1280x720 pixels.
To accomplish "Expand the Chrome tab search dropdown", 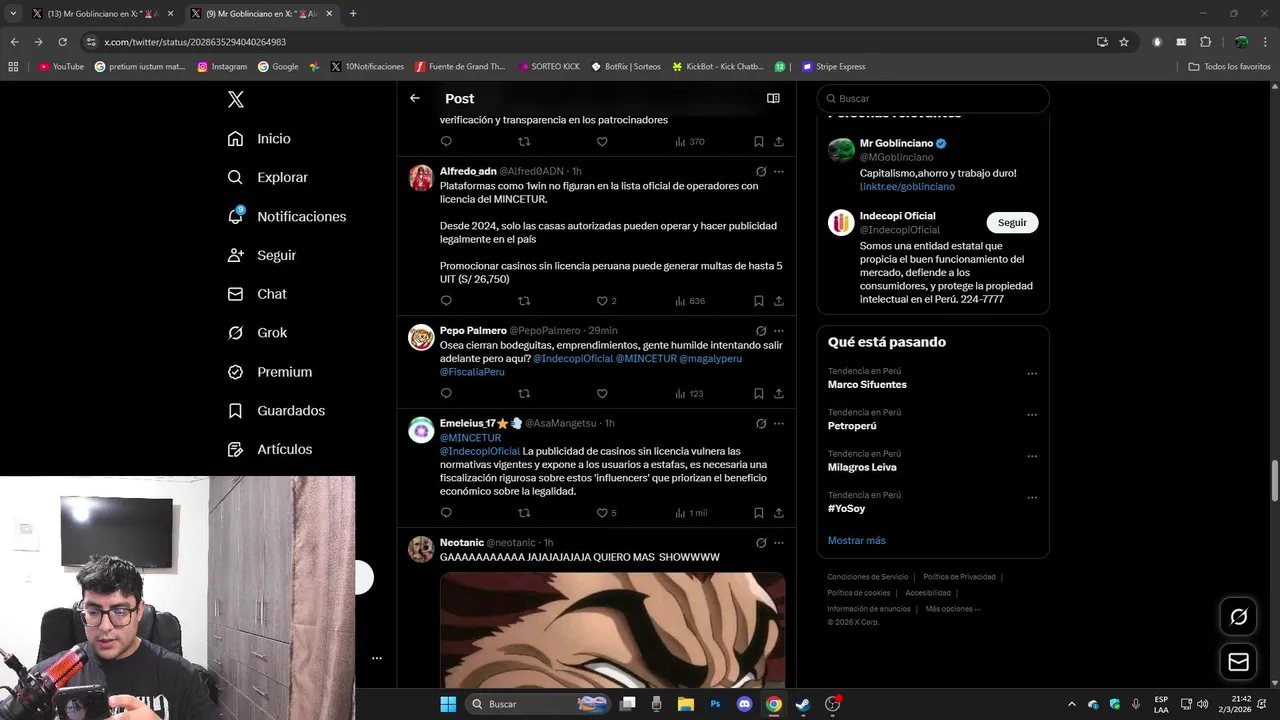I will pyautogui.click(x=13, y=13).
